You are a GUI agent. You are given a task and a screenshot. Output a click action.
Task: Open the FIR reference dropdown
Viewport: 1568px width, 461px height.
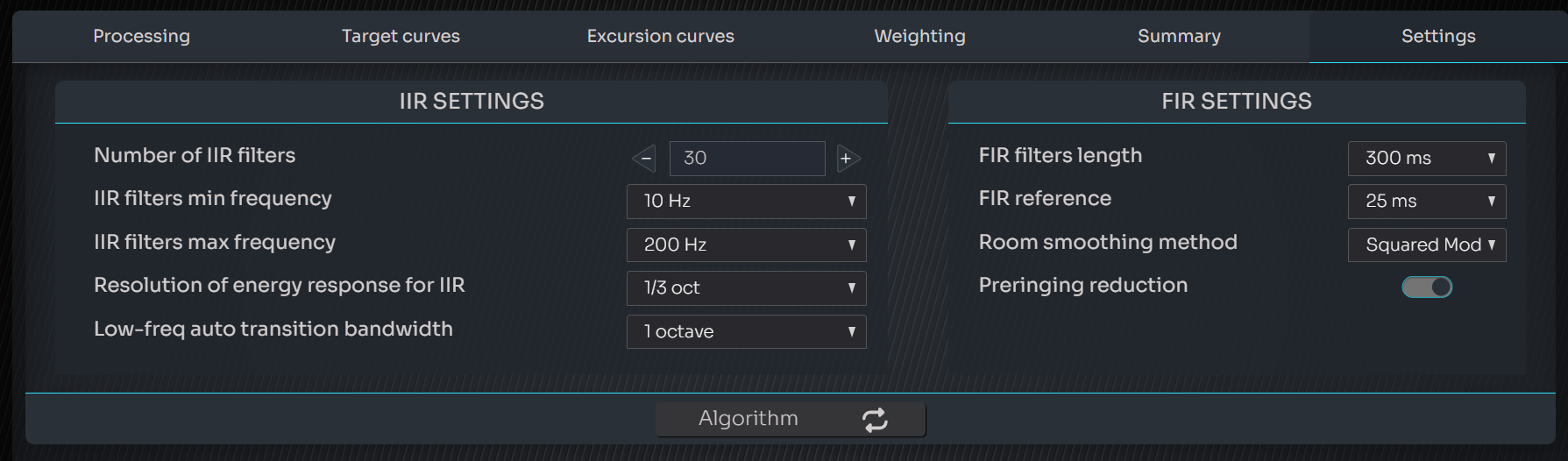pyautogui.click(x=1426, y=202)
